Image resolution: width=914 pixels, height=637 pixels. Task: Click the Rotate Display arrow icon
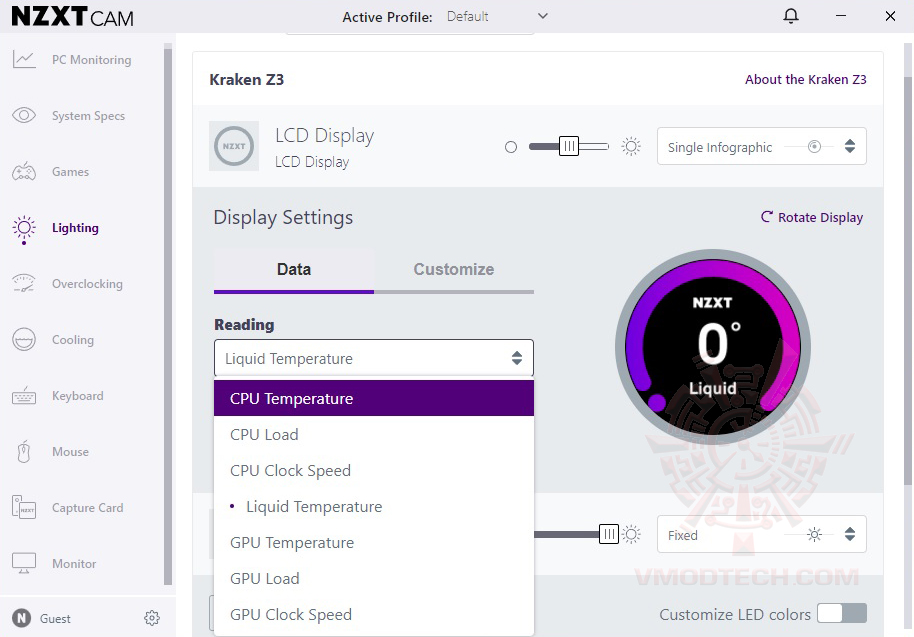click(767, 217)
